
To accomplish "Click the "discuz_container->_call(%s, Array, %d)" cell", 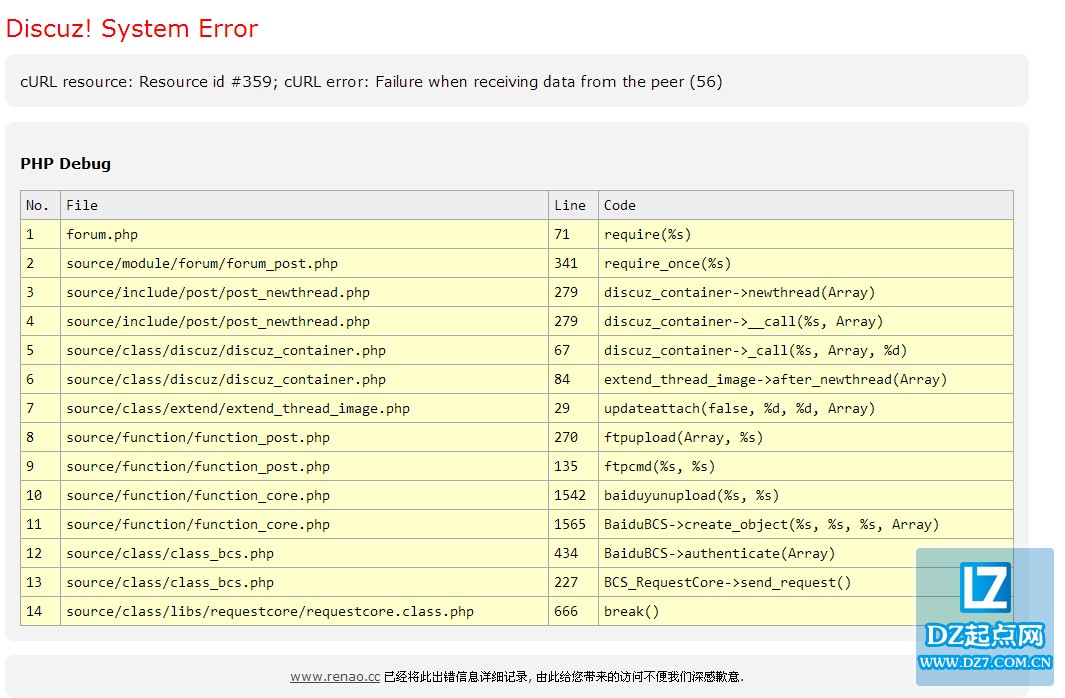I will point(806,351).
